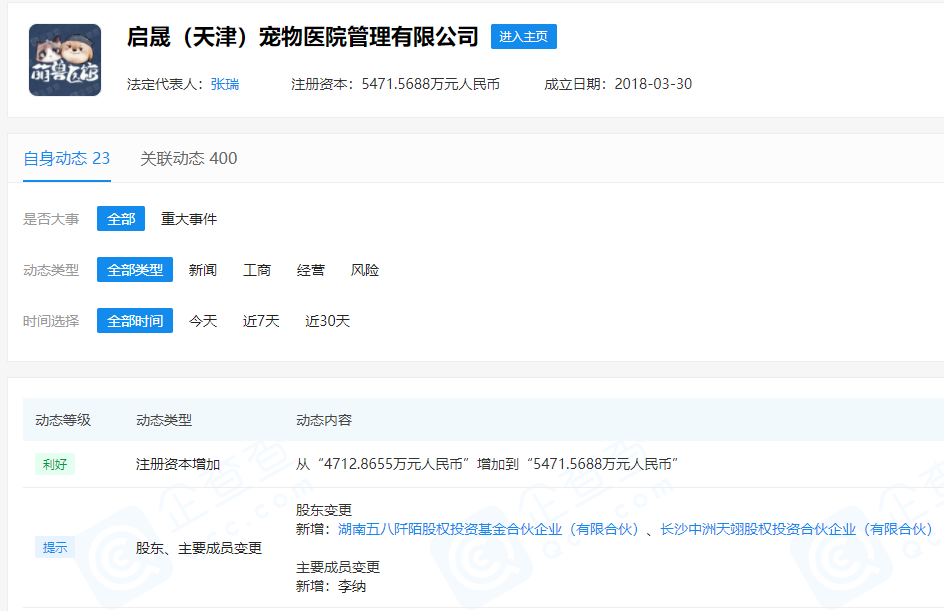944x611 pixels.
Task: Filter dynamic type by 工商
Action: [257, 270]
